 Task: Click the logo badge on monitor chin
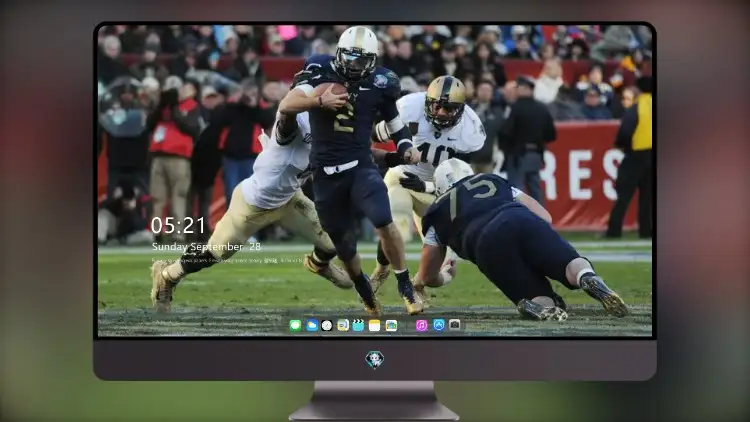pos(375,359)
